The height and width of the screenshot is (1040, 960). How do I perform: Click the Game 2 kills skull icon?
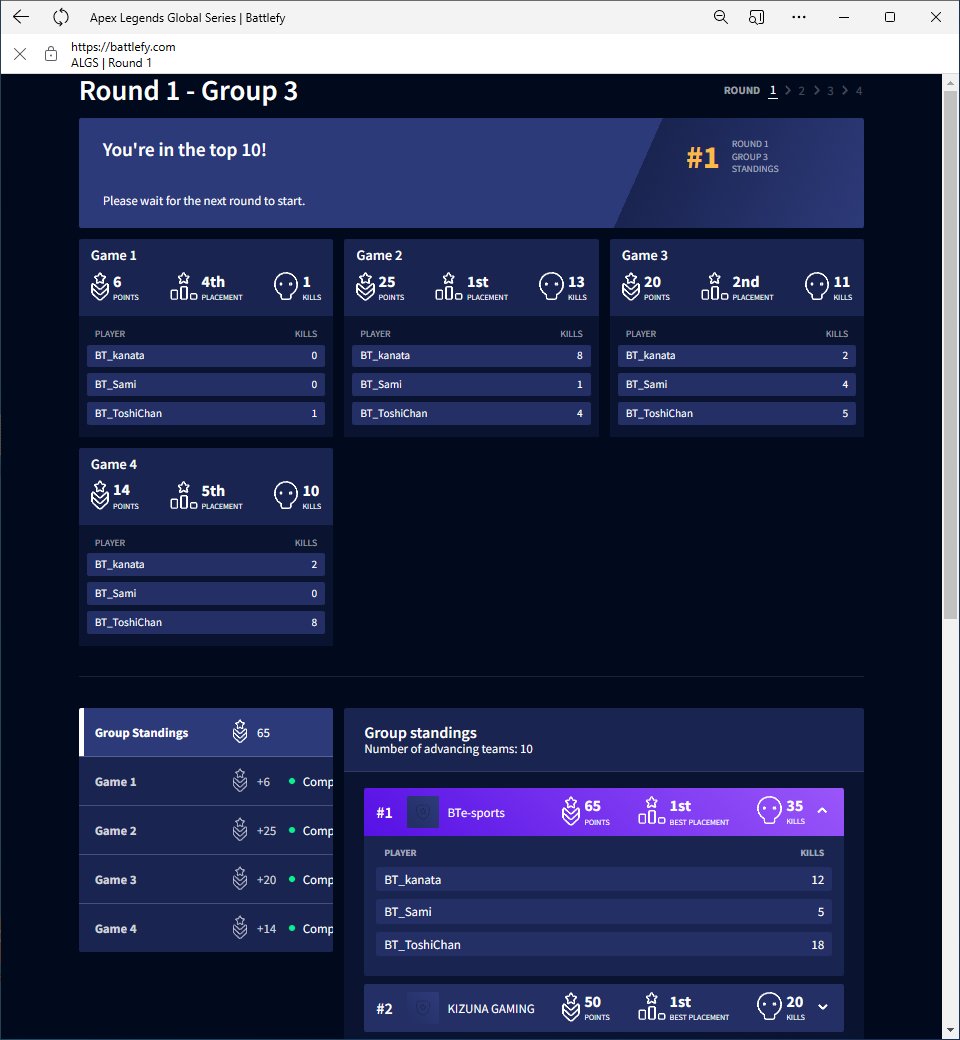tap(551, 287)
